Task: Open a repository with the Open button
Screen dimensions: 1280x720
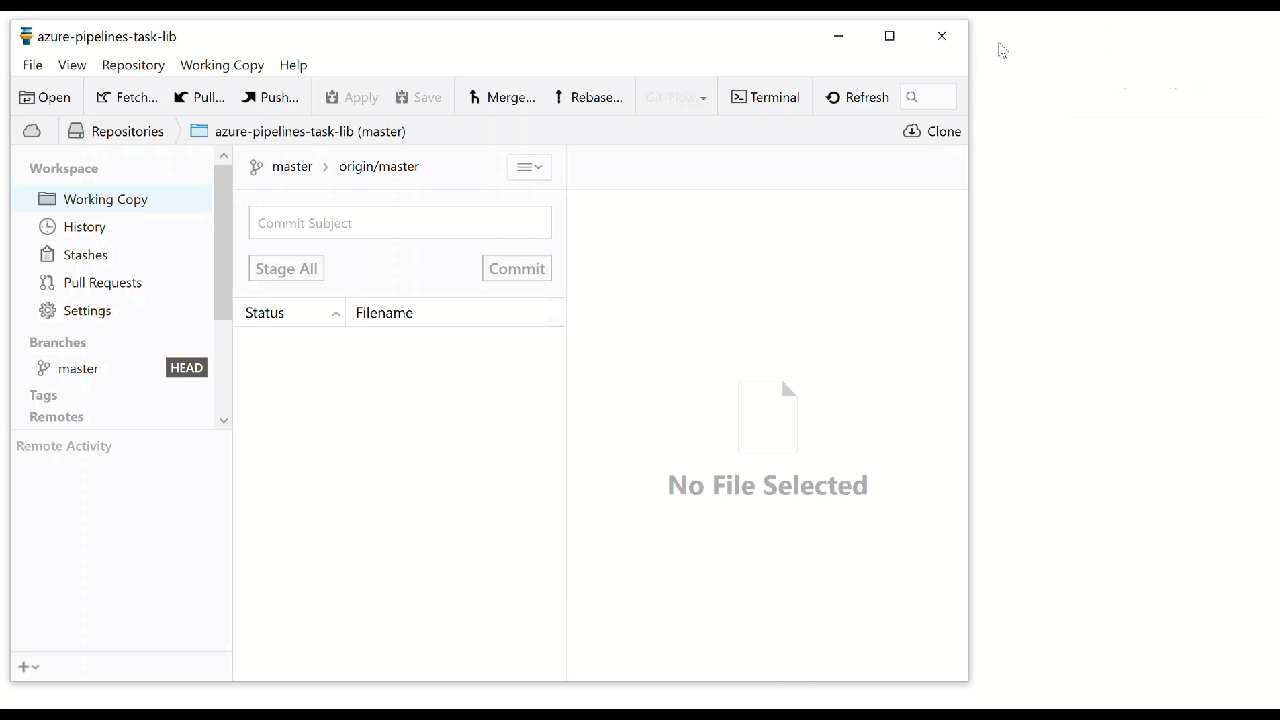Action: [45, 97]
